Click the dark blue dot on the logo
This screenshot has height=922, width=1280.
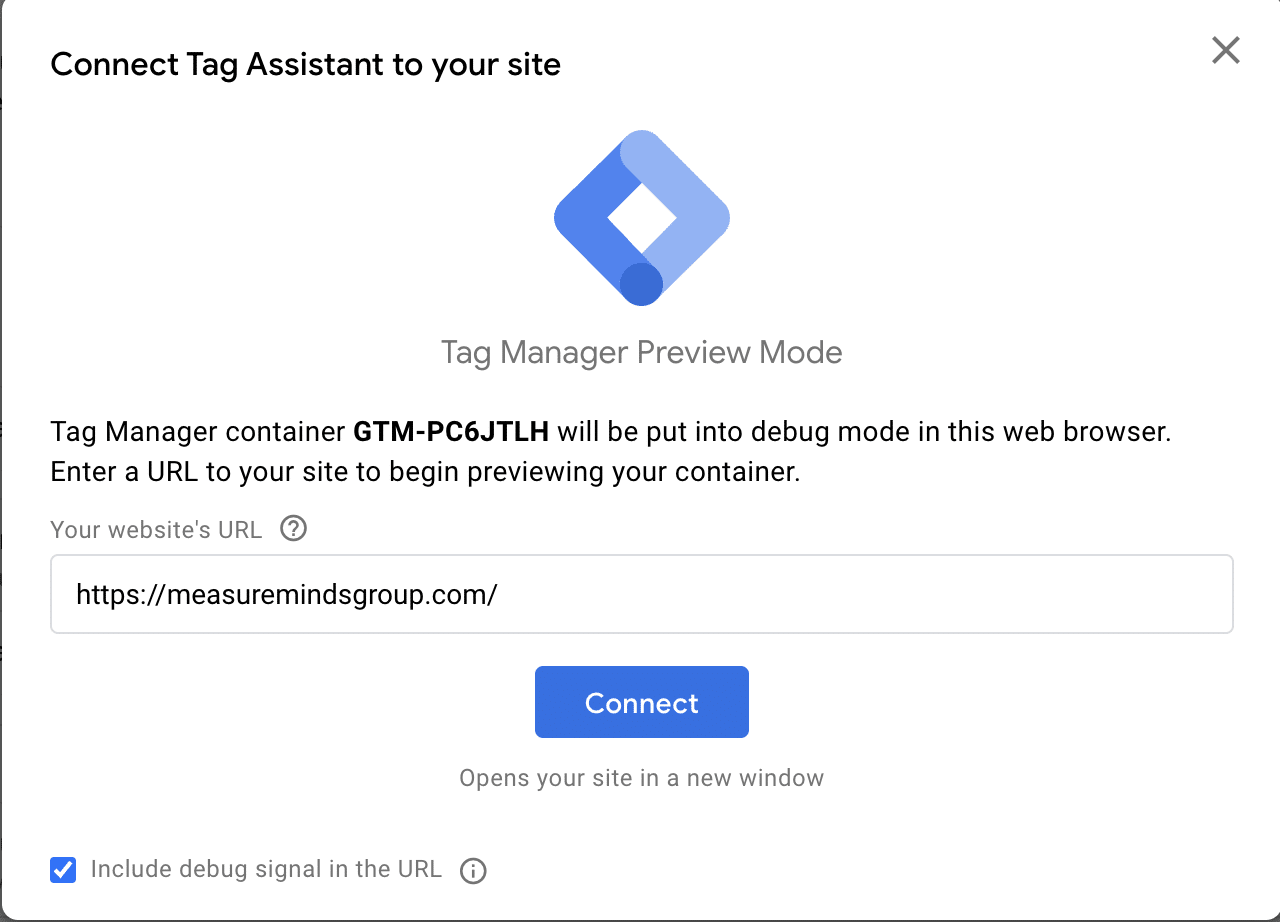641,284
